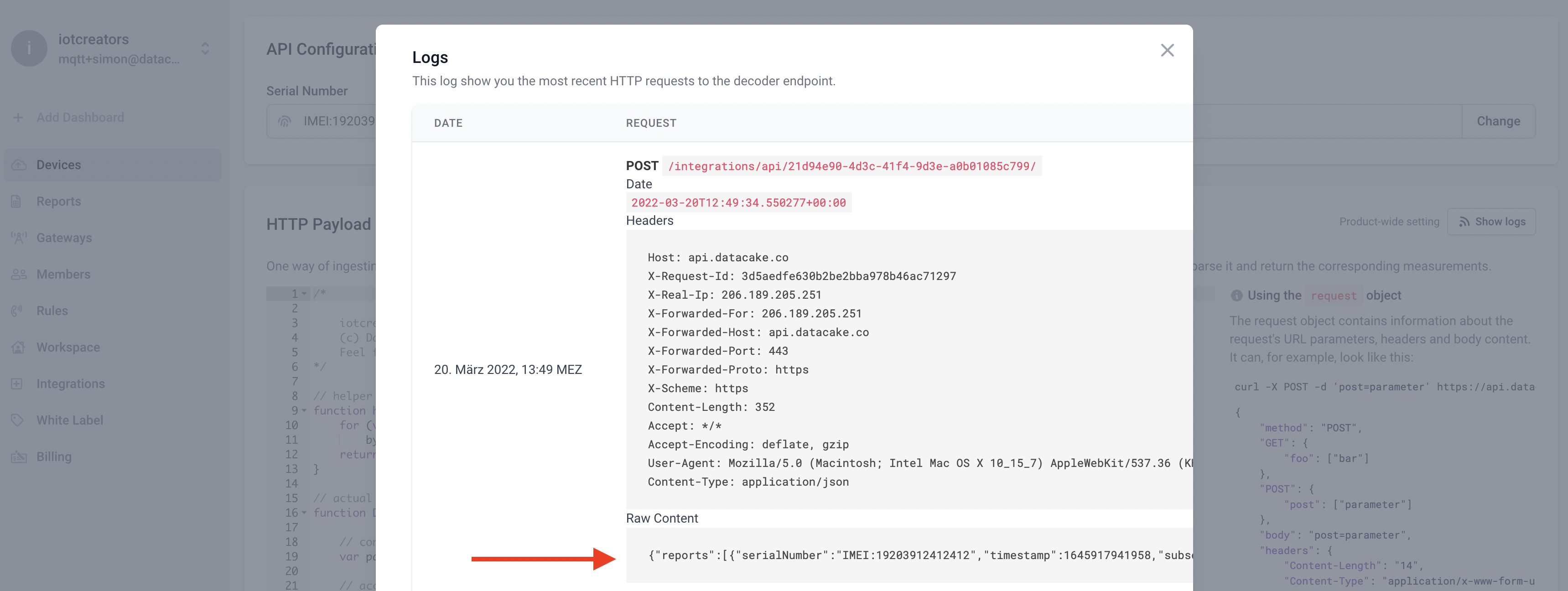Viewport: 1568px width, 591px height.
Task: Collapse code fold arrow at line 1
Action: (304, 293)
